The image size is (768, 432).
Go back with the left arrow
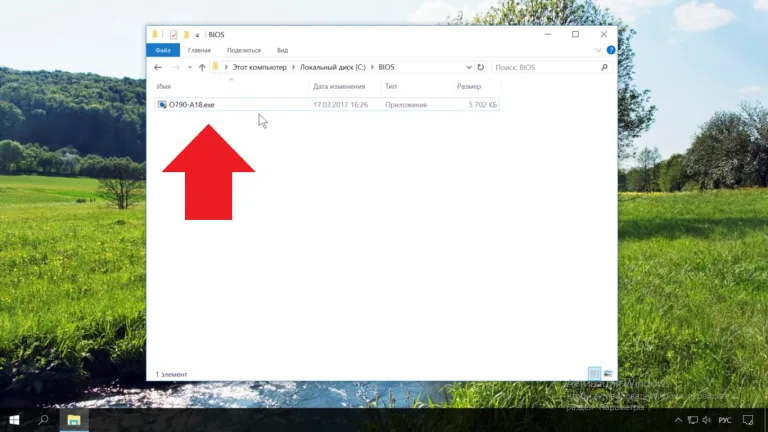[158, 67]
